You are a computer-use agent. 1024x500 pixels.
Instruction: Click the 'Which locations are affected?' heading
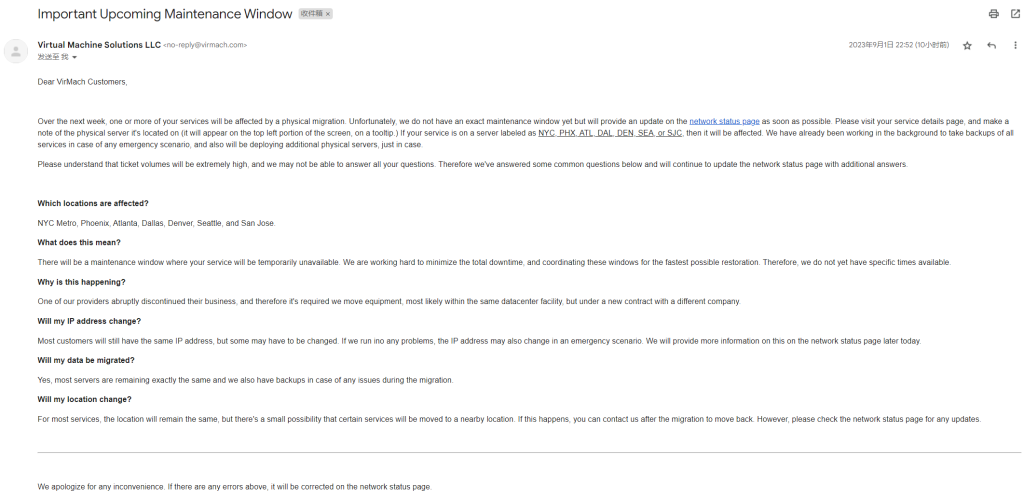click(x=93, y=203)
